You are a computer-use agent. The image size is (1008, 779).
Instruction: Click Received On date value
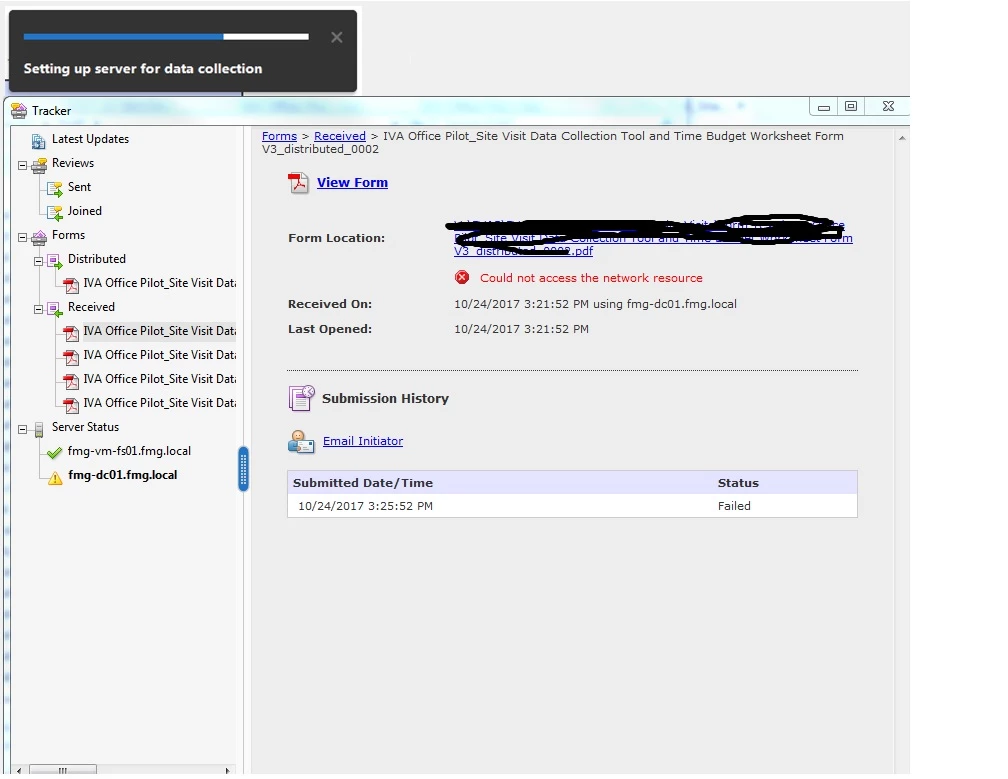tap(595, 304)
